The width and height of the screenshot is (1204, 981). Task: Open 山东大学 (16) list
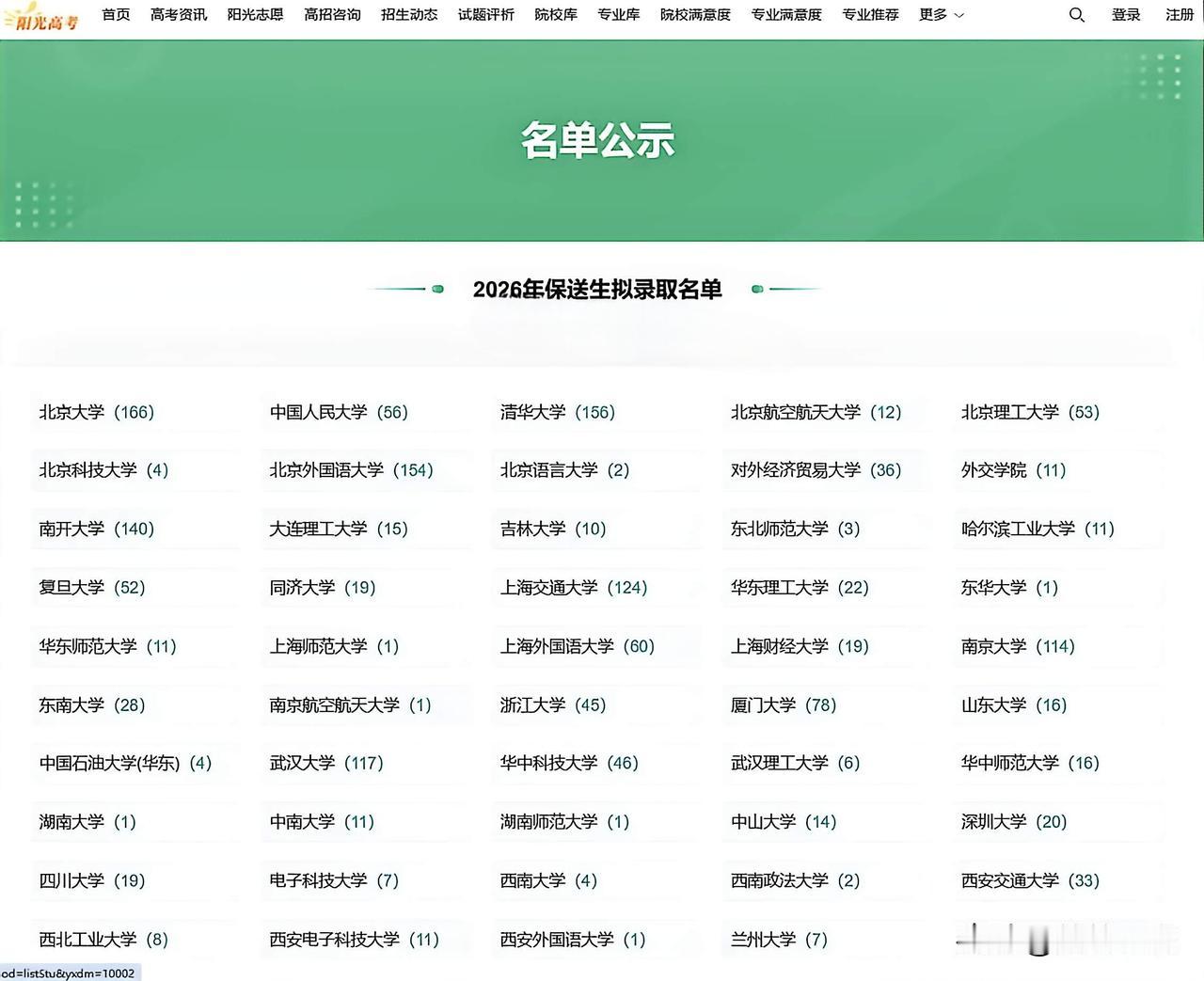[x=1014, y=704]
